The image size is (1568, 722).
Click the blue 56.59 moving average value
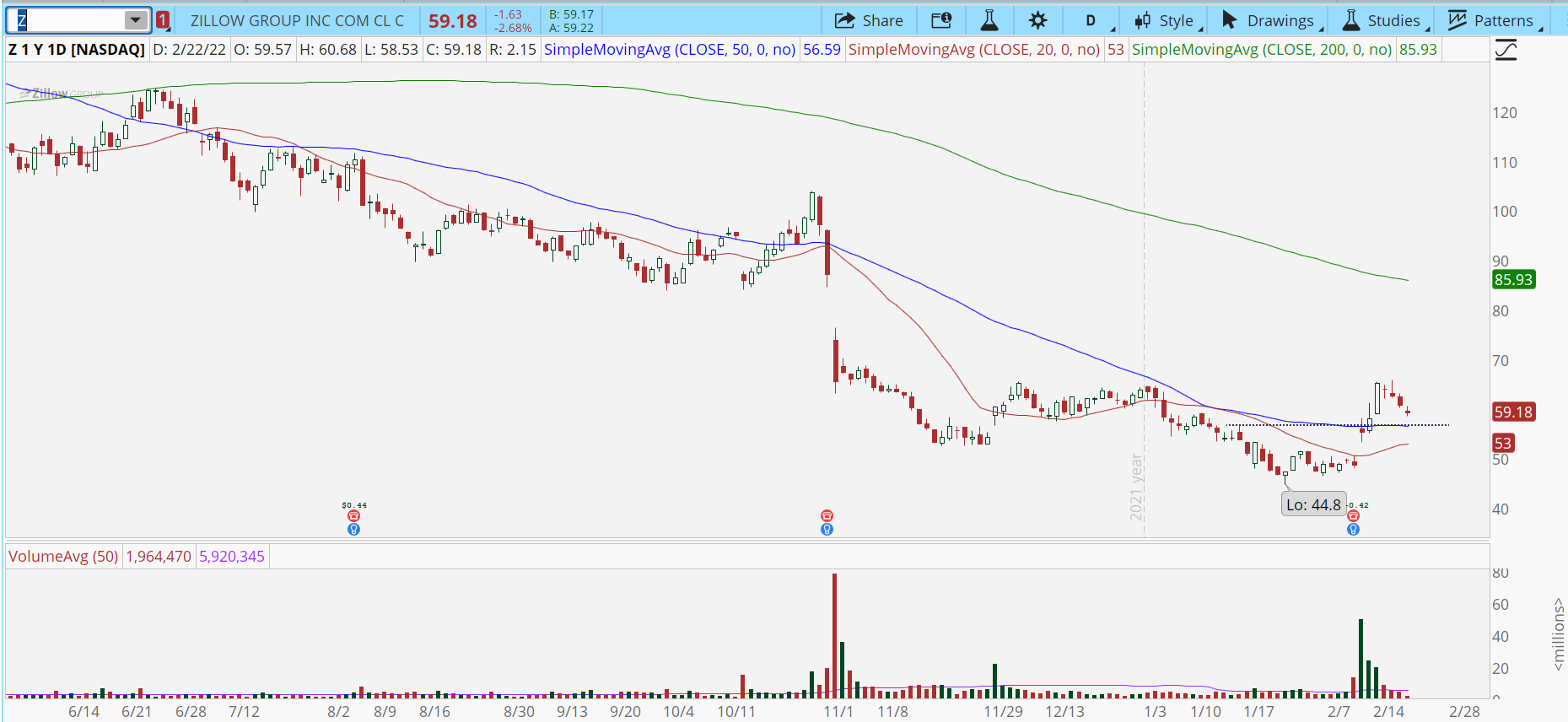point(822,50)
